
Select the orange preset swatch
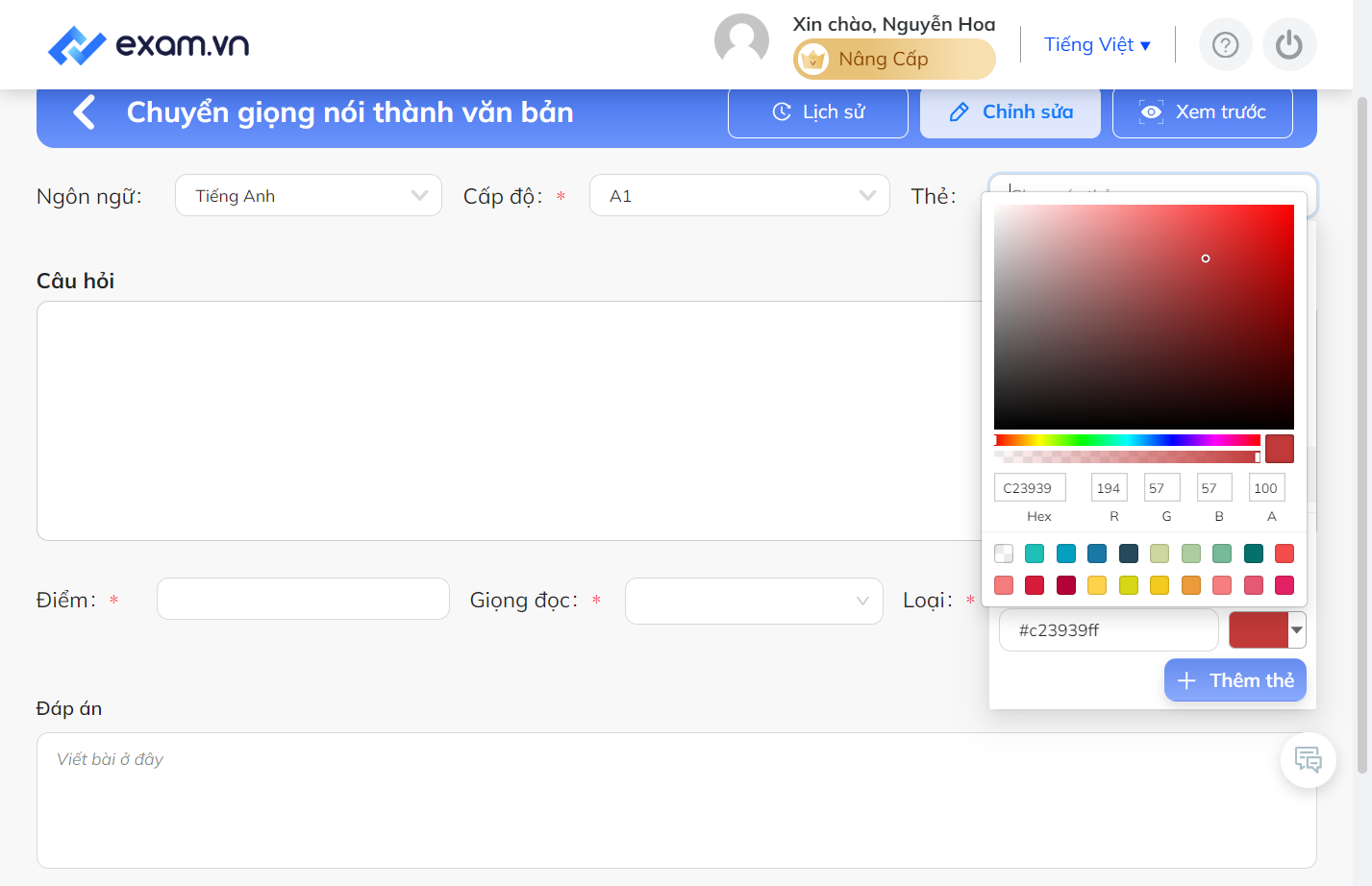pyautogui.click(x=1191, y=585)
